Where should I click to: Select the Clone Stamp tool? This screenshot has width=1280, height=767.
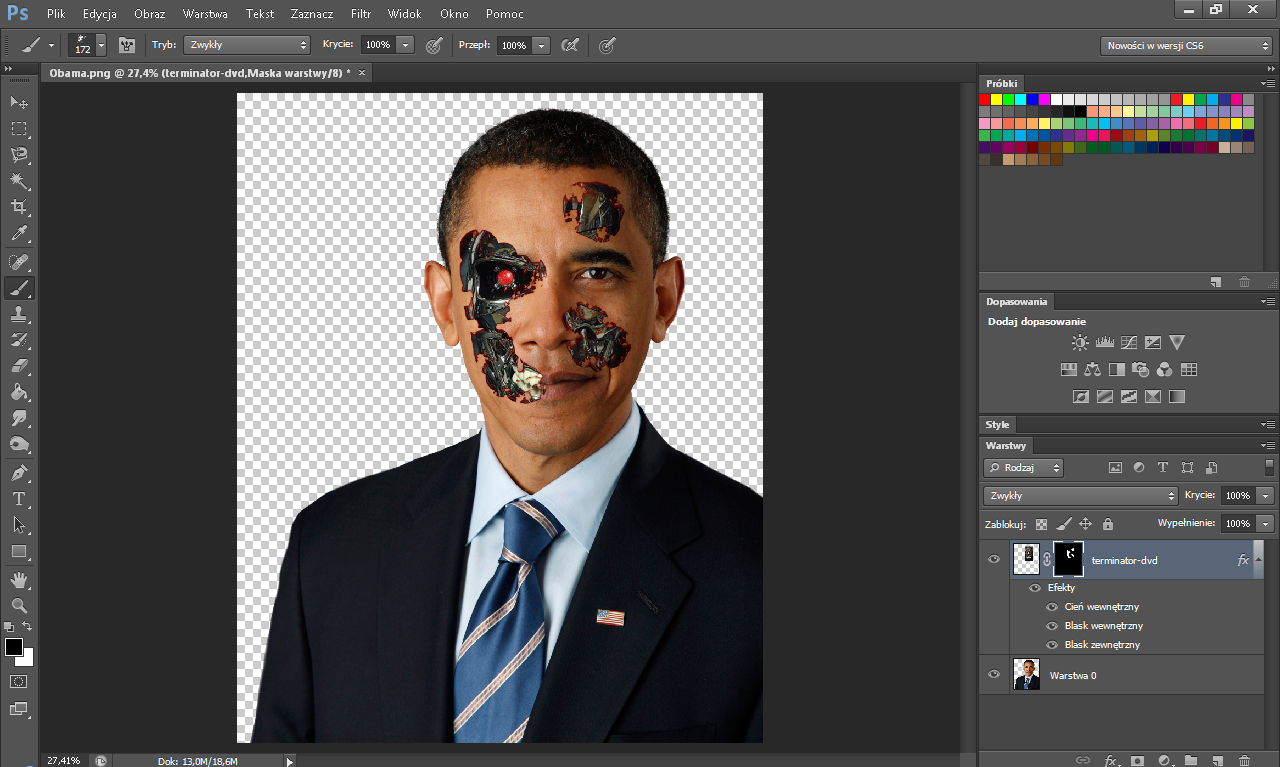point(19,314)
